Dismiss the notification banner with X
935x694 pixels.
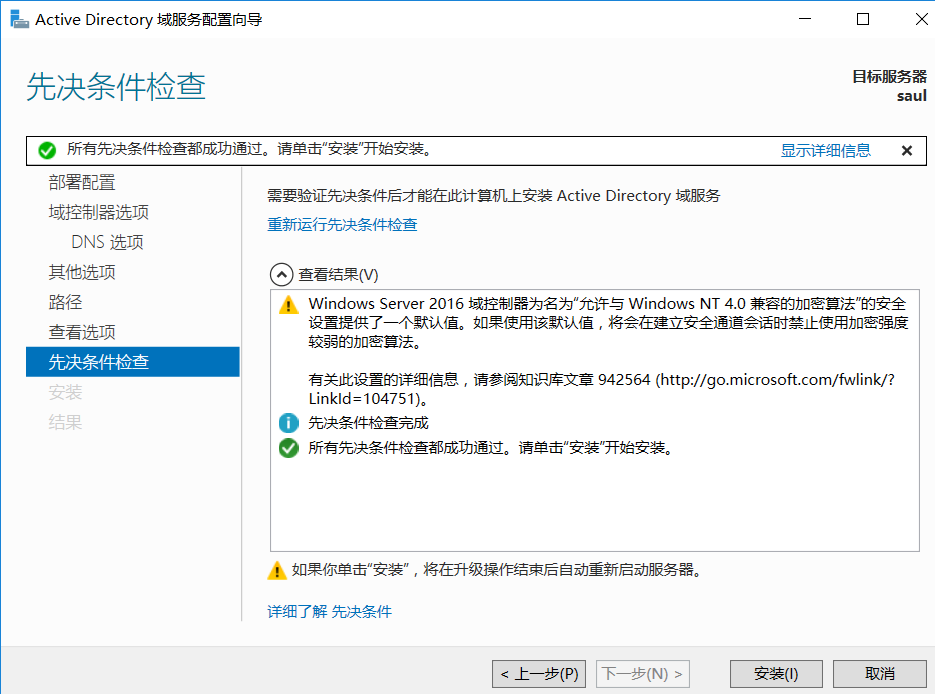(906, 151)
